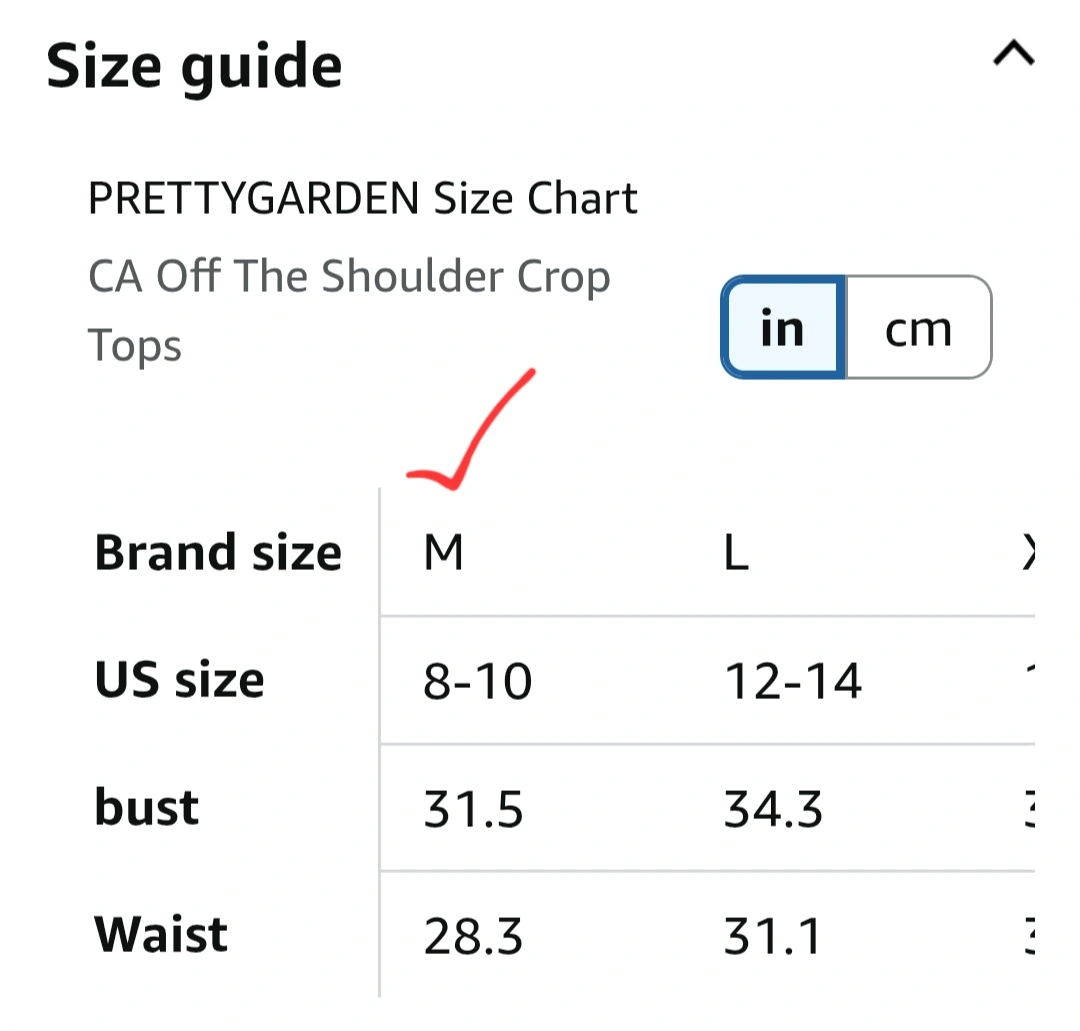The image size is (1080, 1031).
Task: Tap the 31.1 waist measurement
Action: (x=771, y=937)
